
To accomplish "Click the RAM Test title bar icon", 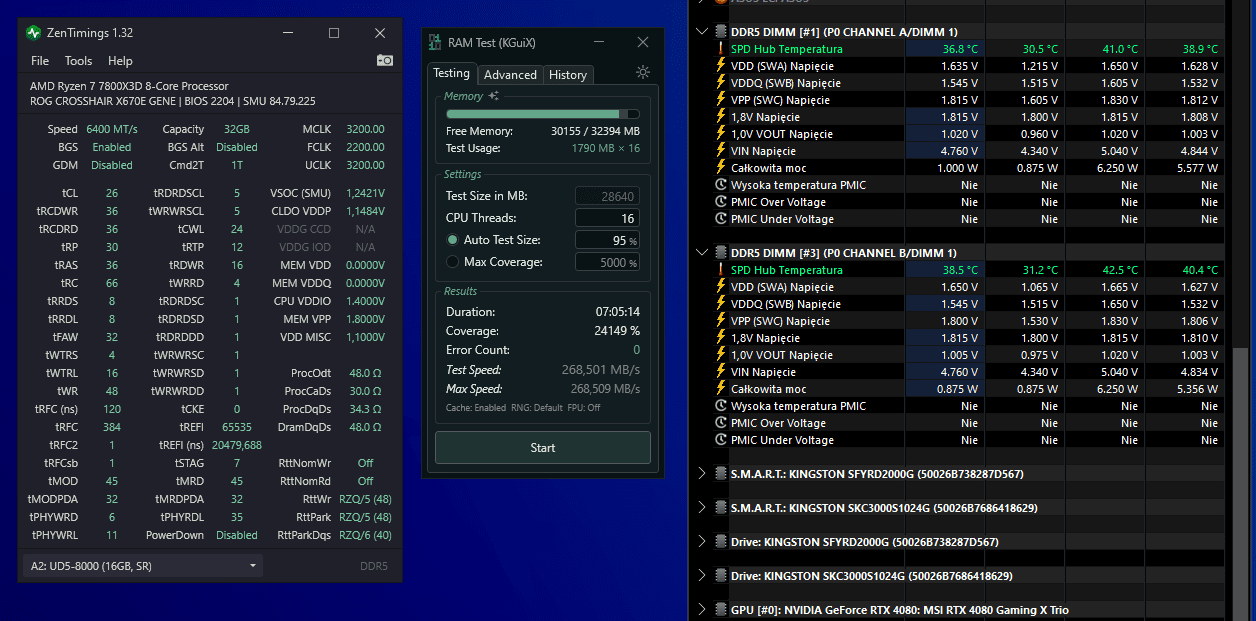I will pyautogui.click(x=435, y=42).
